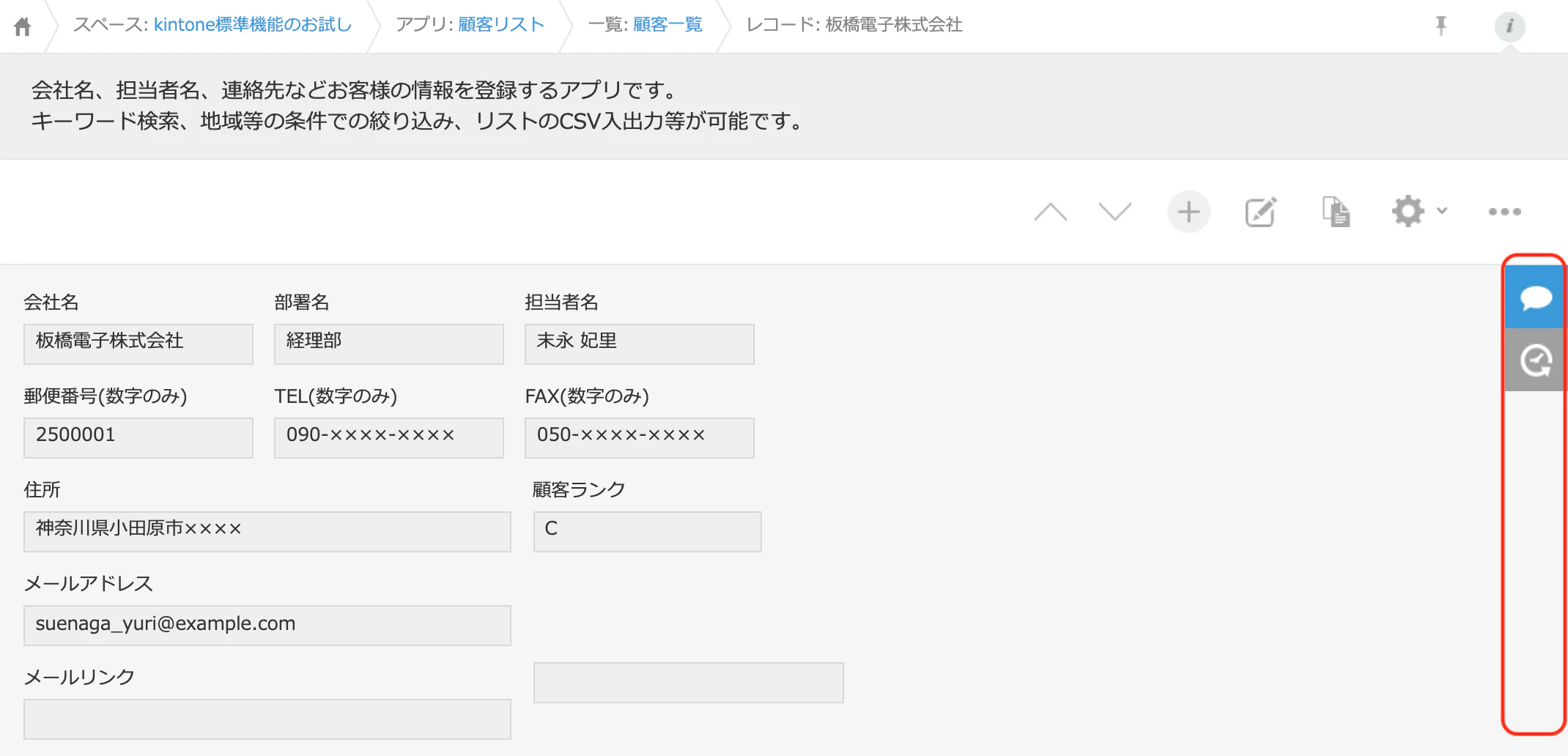This screenshot has height=756, width=1568.
Task: Toggle the app description info icon
Action: pos(1509,26)
